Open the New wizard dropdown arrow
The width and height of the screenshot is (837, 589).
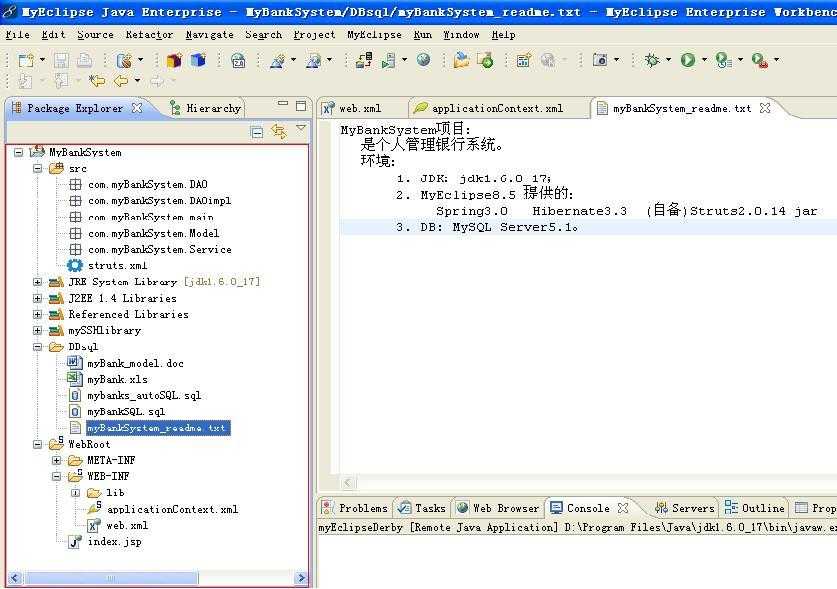[42, 60]
